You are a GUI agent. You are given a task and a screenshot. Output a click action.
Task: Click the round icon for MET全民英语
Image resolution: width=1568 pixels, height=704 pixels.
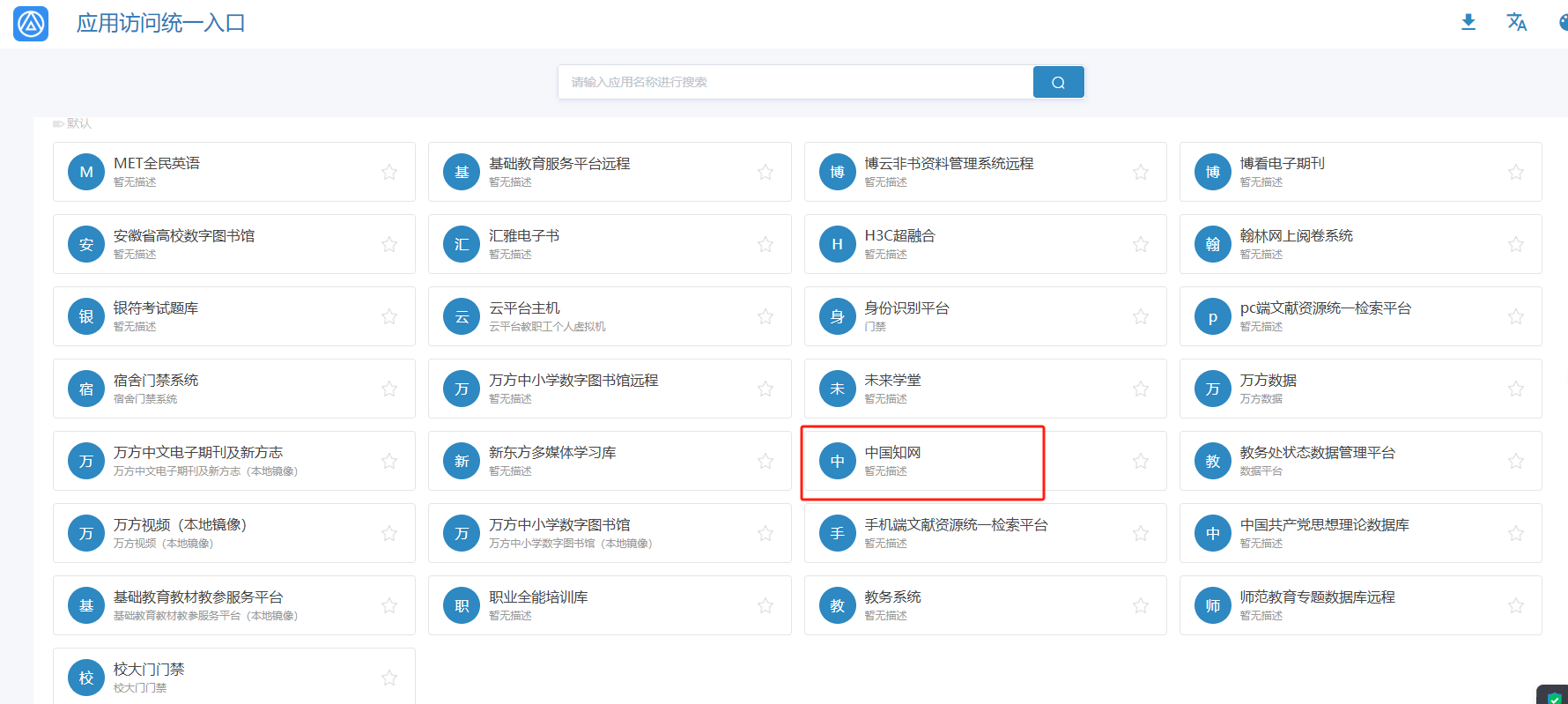pyautogui.click(x=86, y=172)
